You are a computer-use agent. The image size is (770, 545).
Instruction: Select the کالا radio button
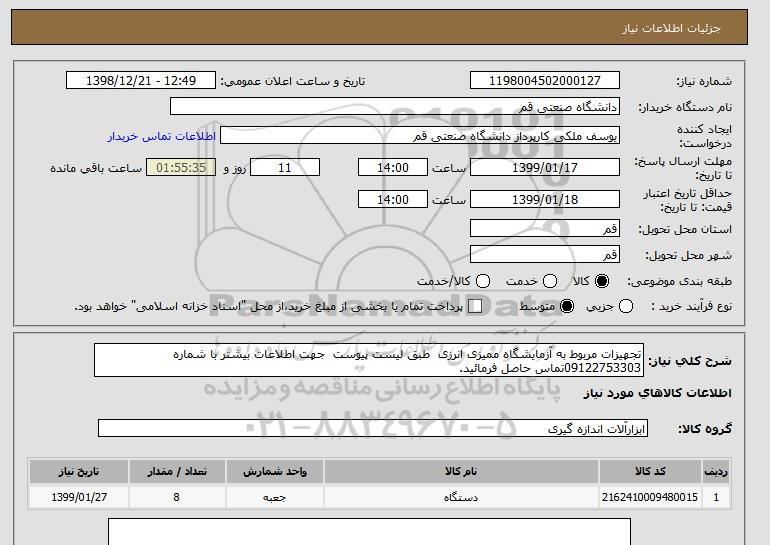tap(602, 281)
